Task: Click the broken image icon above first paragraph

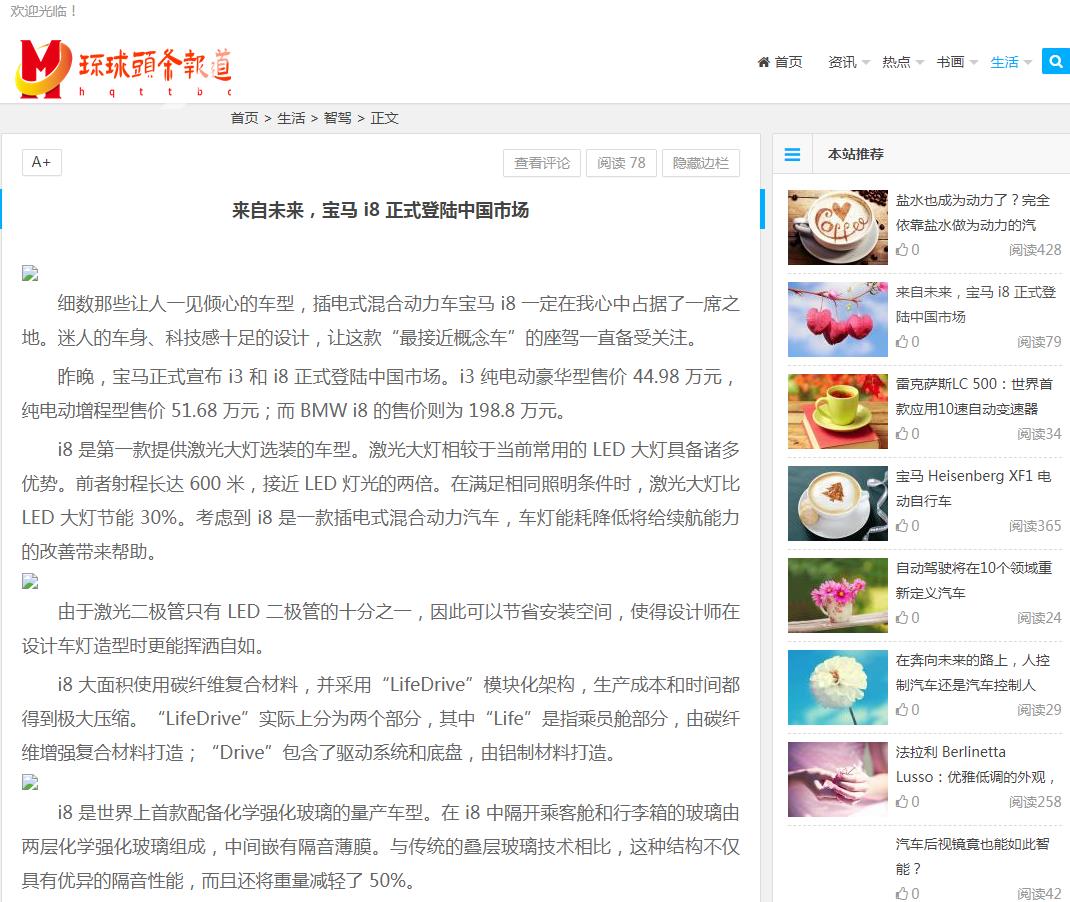Action: (30, 274)
